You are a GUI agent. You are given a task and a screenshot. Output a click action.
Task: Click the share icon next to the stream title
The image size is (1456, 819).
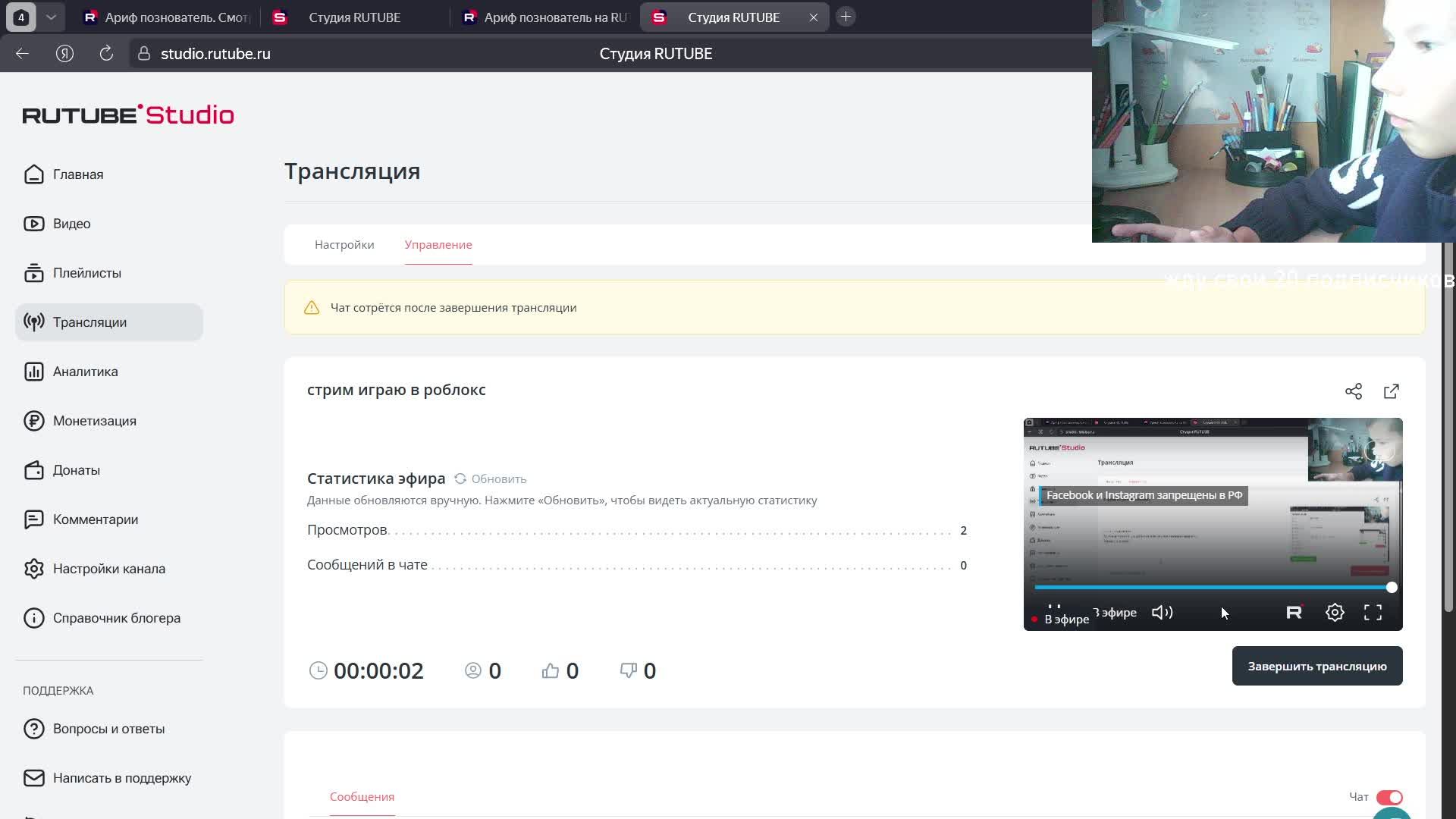[1354, 391]
